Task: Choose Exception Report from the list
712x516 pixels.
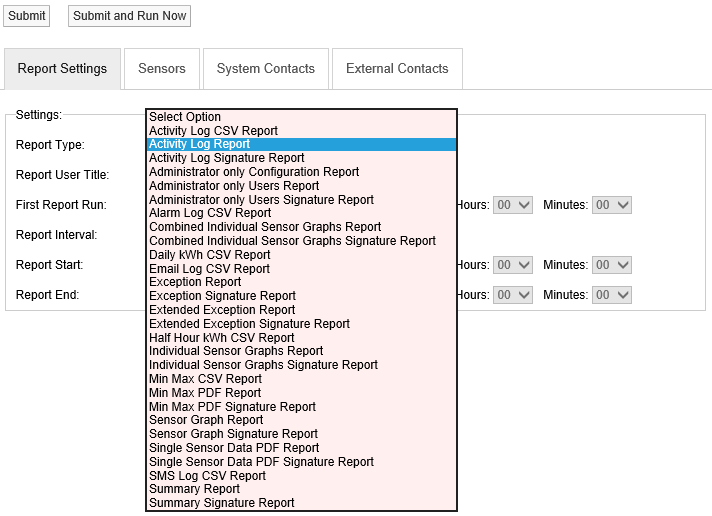Action: pos(195,282)
